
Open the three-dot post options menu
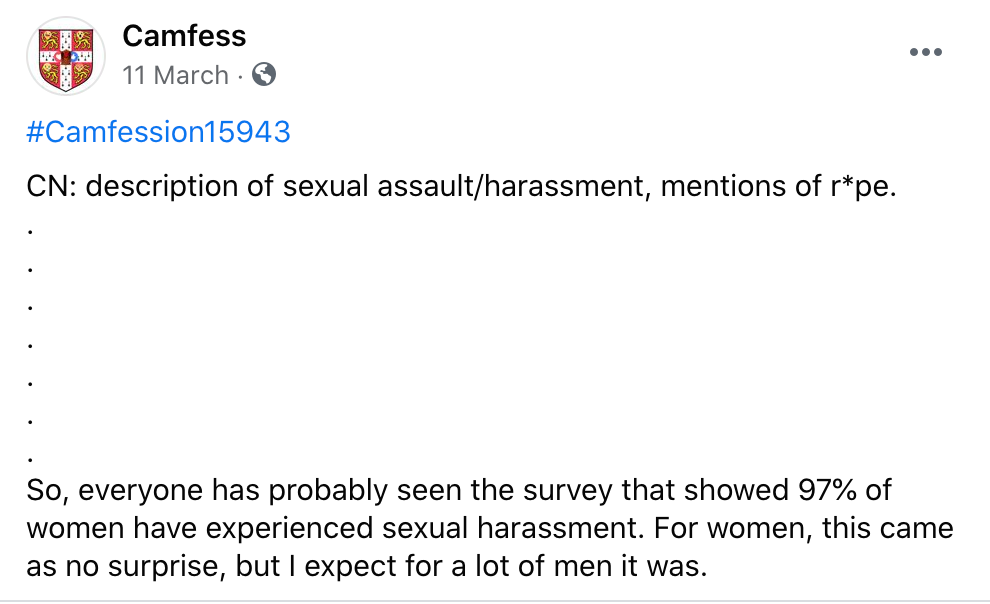926,52
